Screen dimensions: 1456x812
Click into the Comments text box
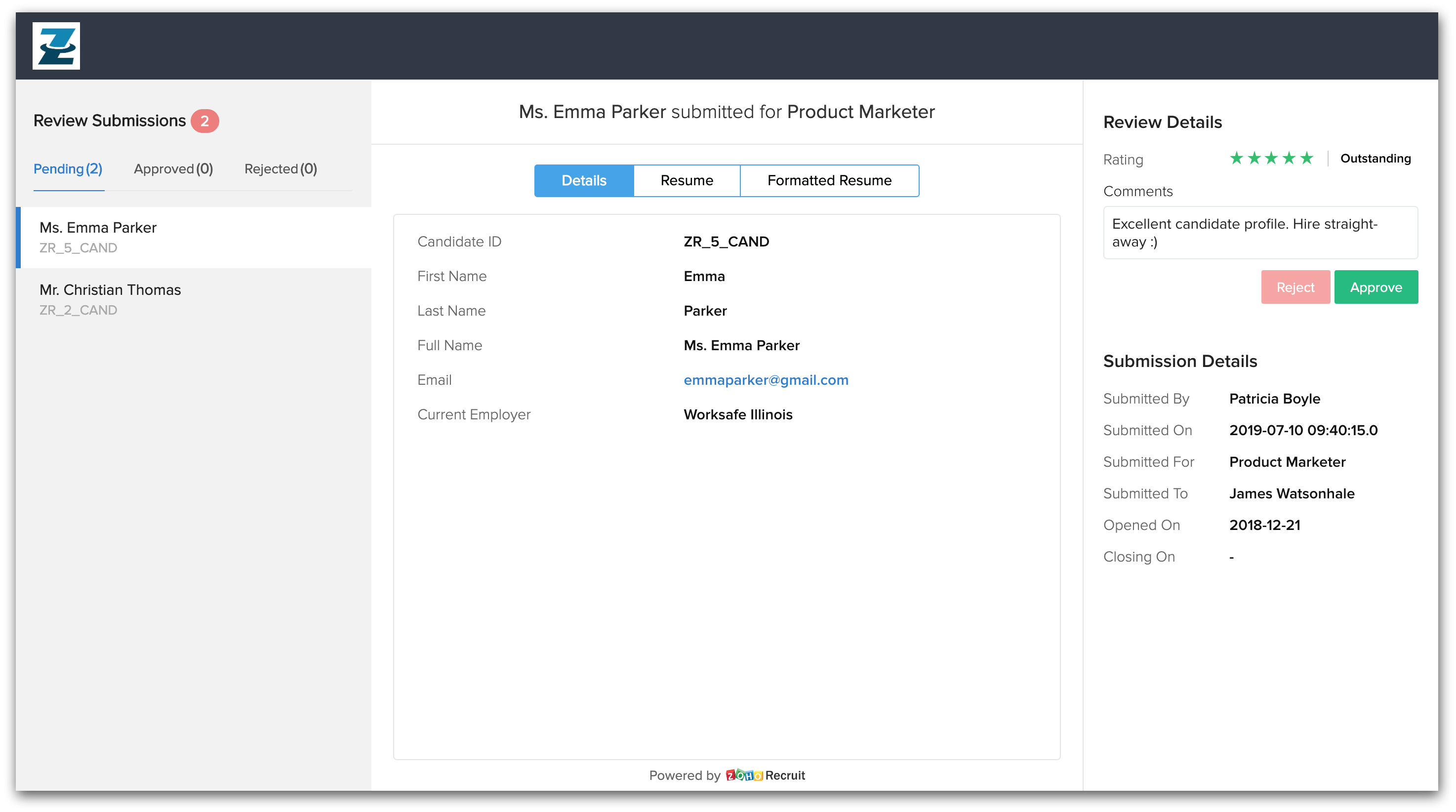pyautogui.click(x=1260, y=233)
